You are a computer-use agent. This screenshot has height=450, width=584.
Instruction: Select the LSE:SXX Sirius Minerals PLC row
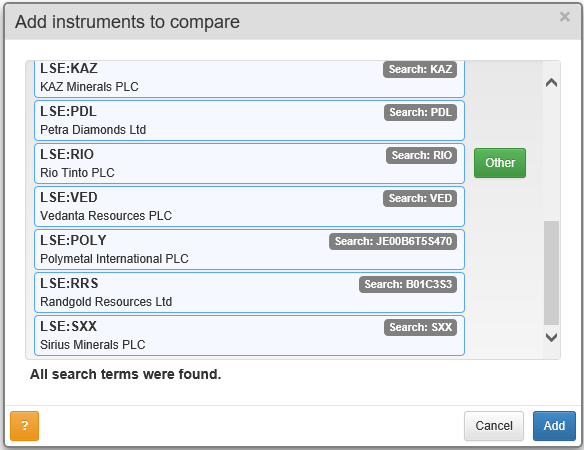coord(249,336)
